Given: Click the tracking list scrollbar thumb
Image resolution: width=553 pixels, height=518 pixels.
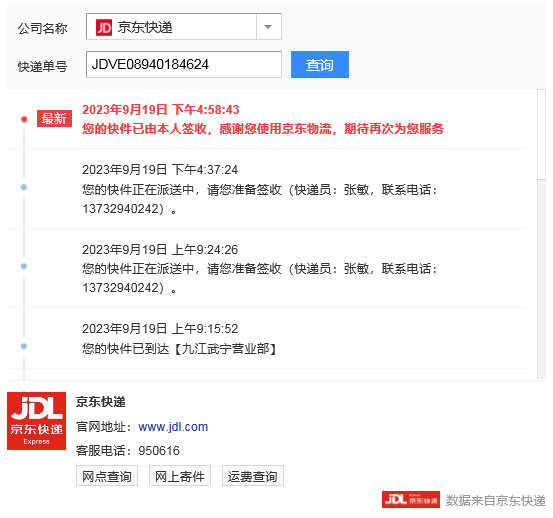Looking at the screenshot, I should point(541,135).
